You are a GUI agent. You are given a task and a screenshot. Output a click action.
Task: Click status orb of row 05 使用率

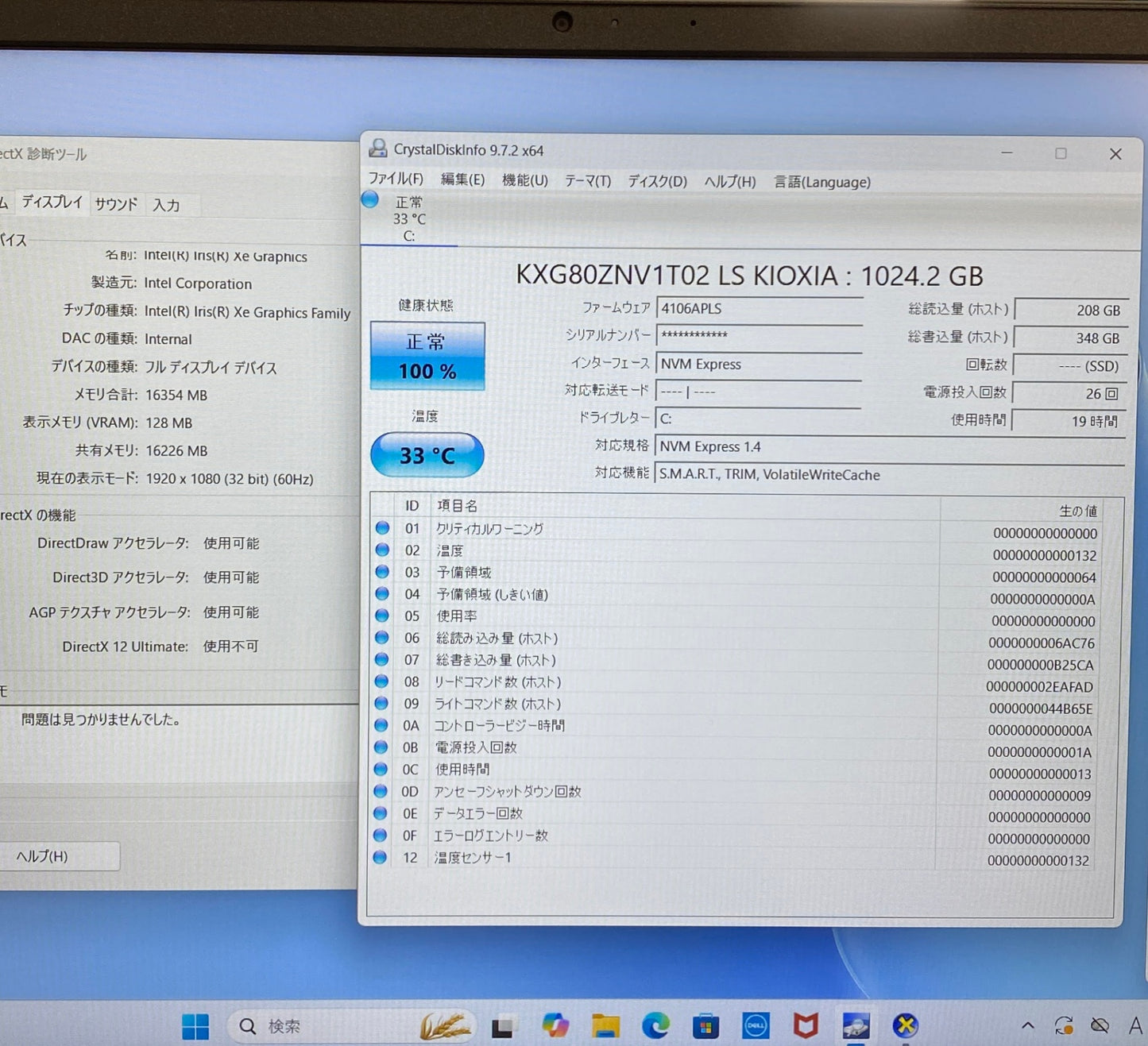point(382,615)
